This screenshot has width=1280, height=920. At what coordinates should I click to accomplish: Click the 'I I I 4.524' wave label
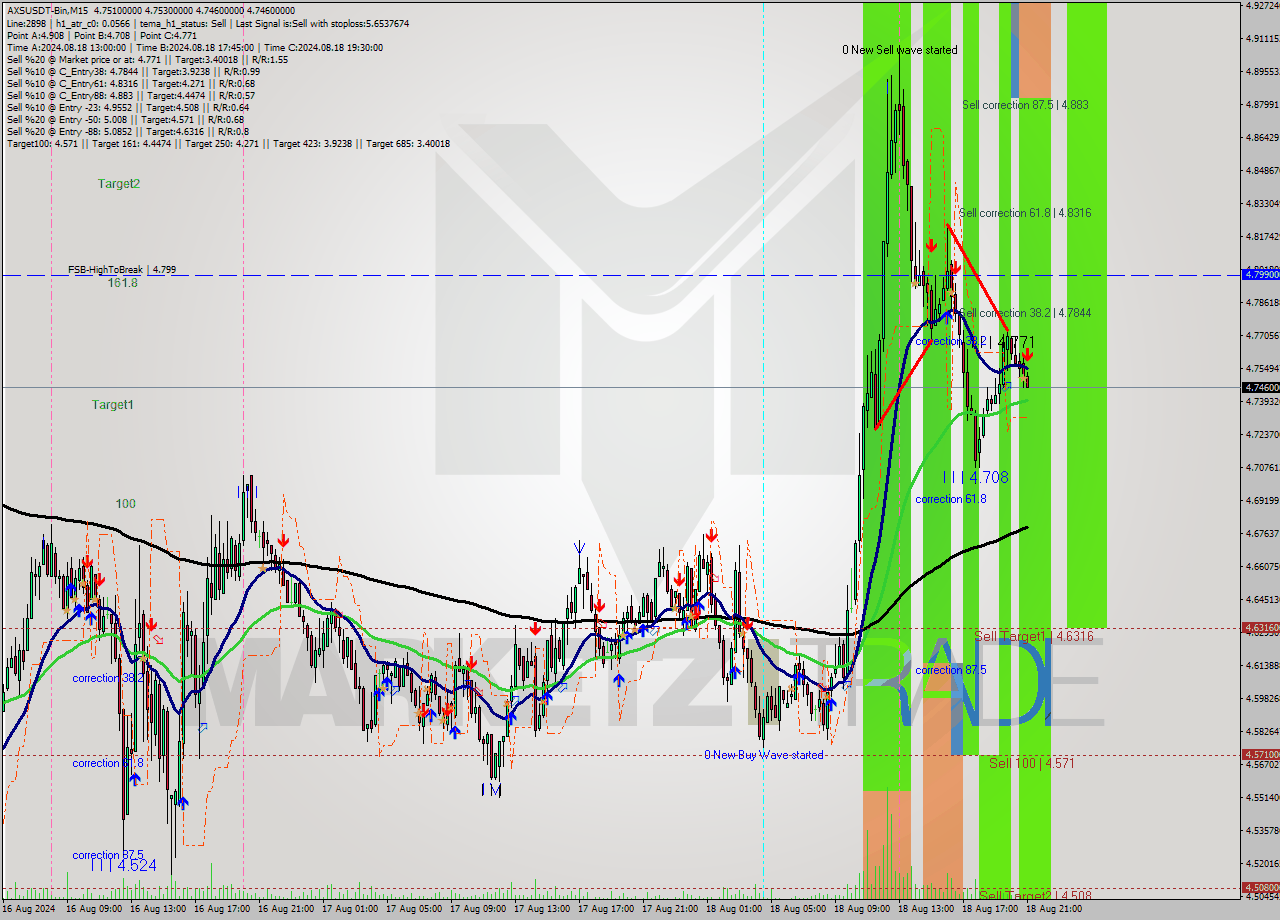[123, 866]
